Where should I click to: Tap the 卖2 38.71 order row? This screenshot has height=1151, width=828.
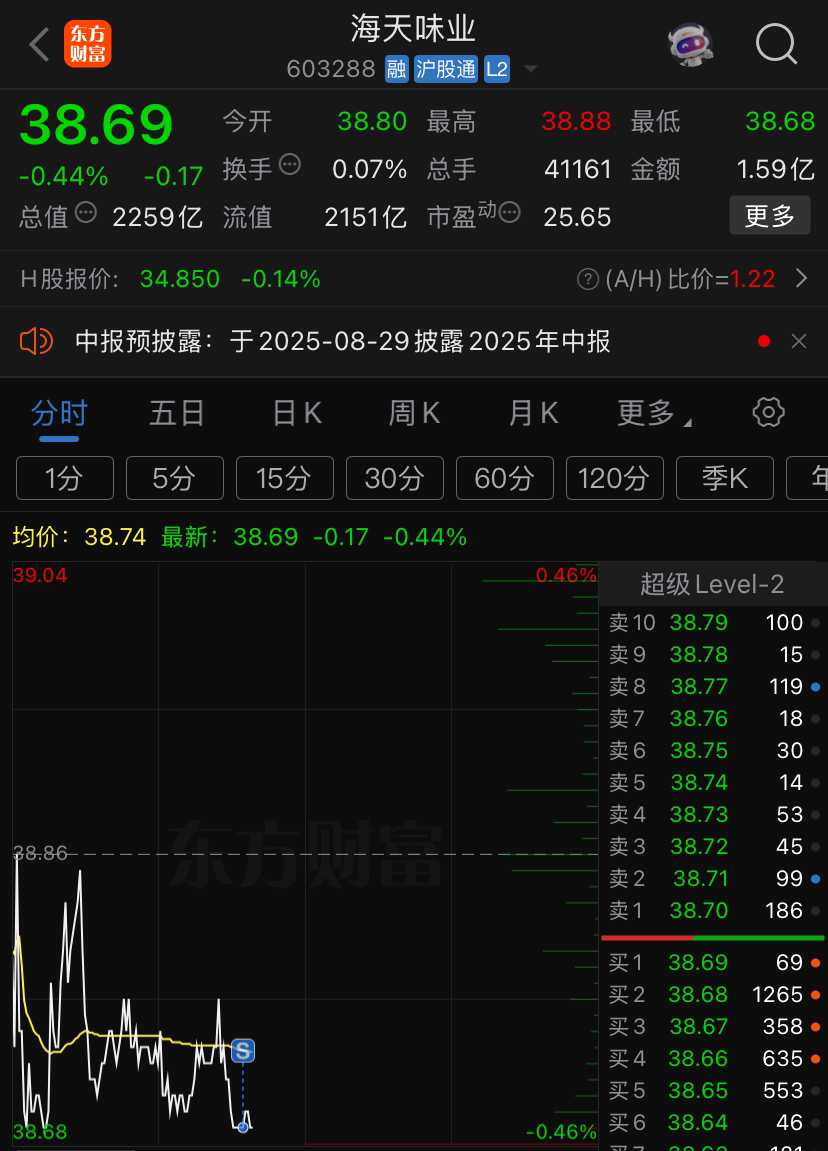(713, 879)
